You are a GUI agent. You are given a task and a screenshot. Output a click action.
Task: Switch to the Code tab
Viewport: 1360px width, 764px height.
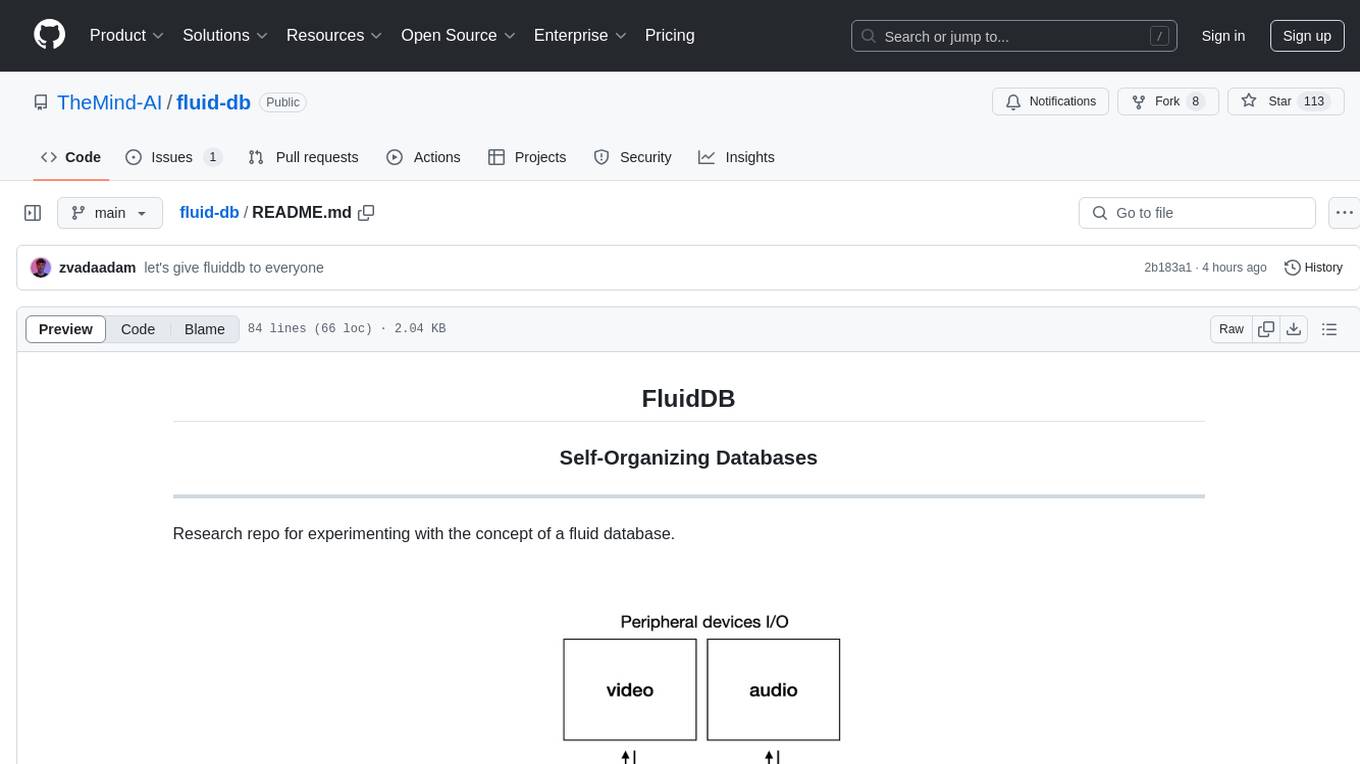tap(71, 157)
